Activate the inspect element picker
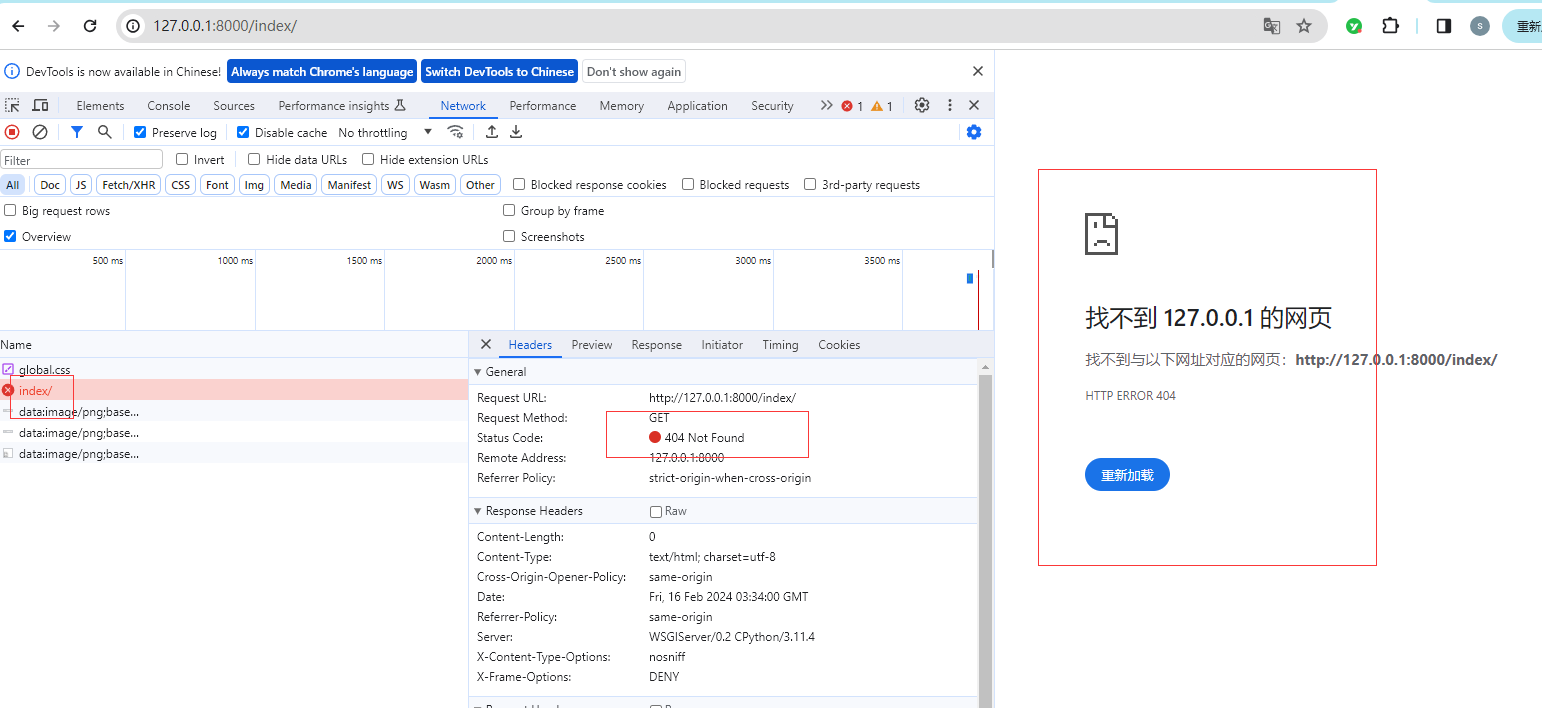 tap(12, 105)
